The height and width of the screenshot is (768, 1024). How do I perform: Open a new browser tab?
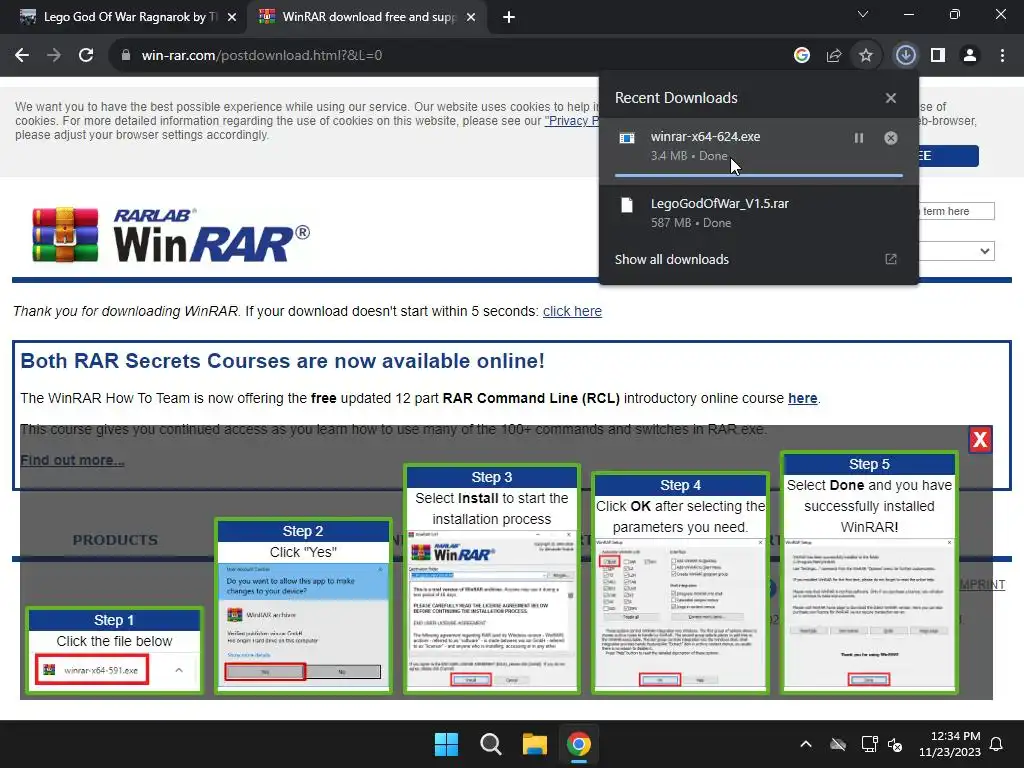coord(509,18)
